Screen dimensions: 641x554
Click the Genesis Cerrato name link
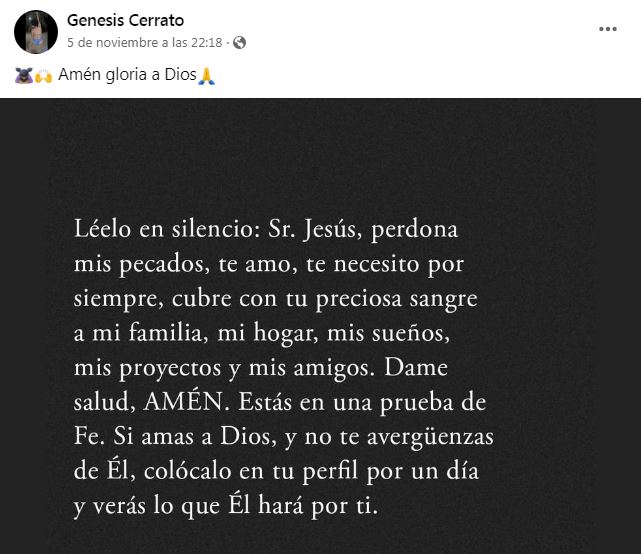click(x=125, y=21)
